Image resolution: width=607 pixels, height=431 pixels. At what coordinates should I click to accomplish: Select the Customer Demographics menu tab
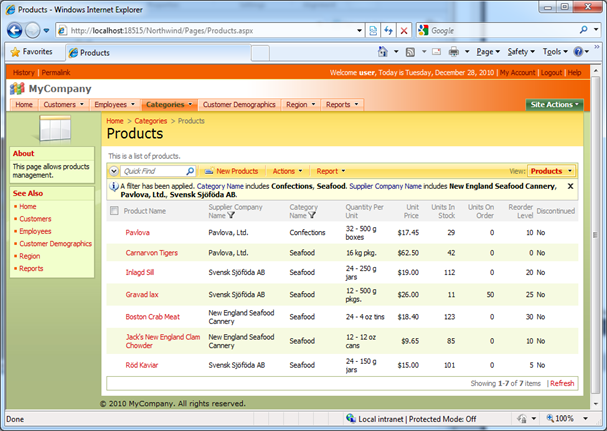click(238, 104)
